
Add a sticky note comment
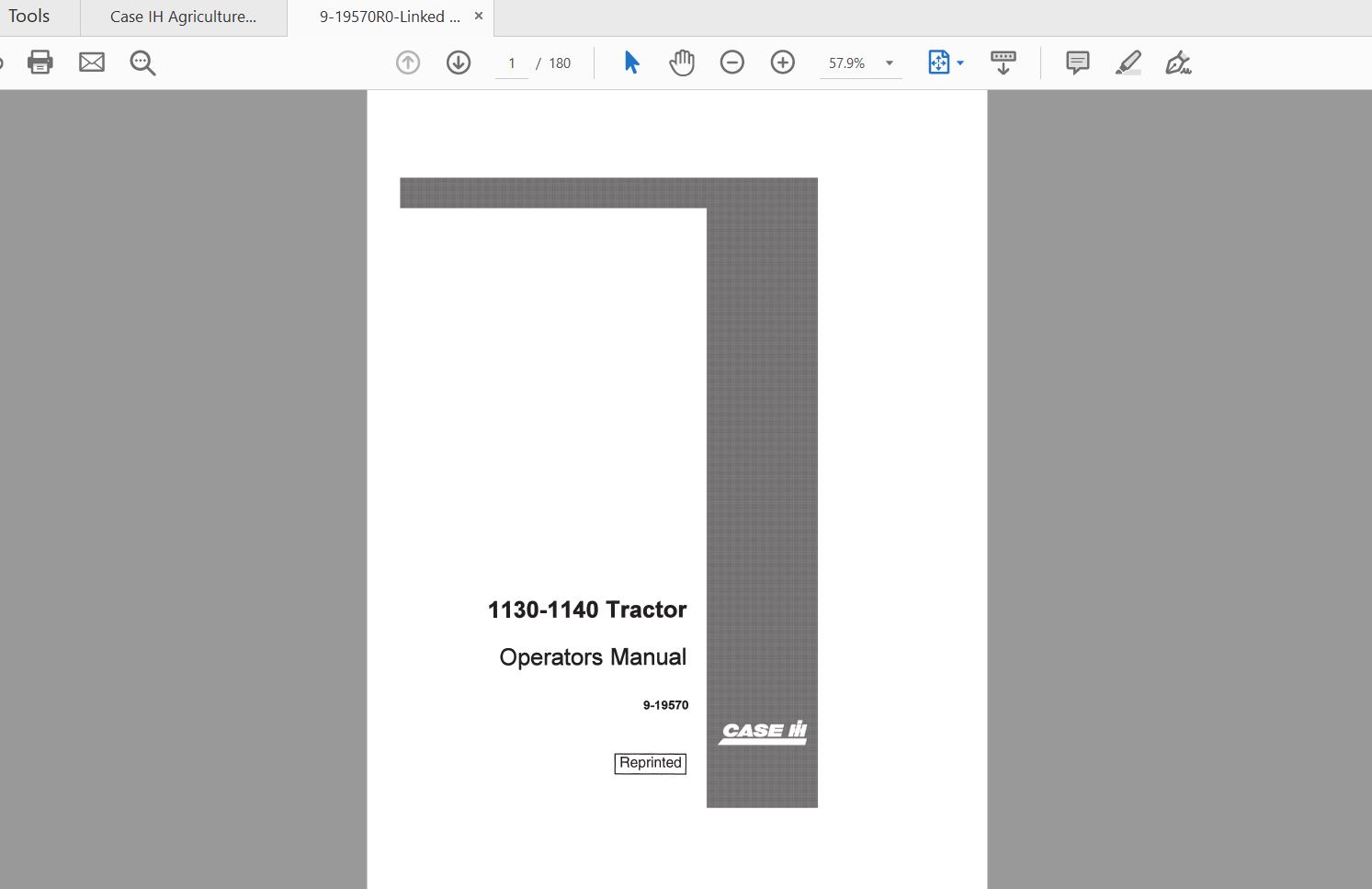[1078, 63]
